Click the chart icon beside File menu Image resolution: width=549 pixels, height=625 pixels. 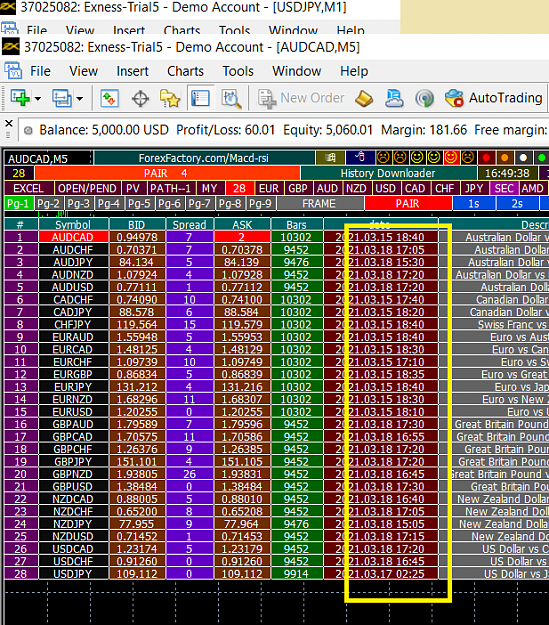(x=13, y=71)
